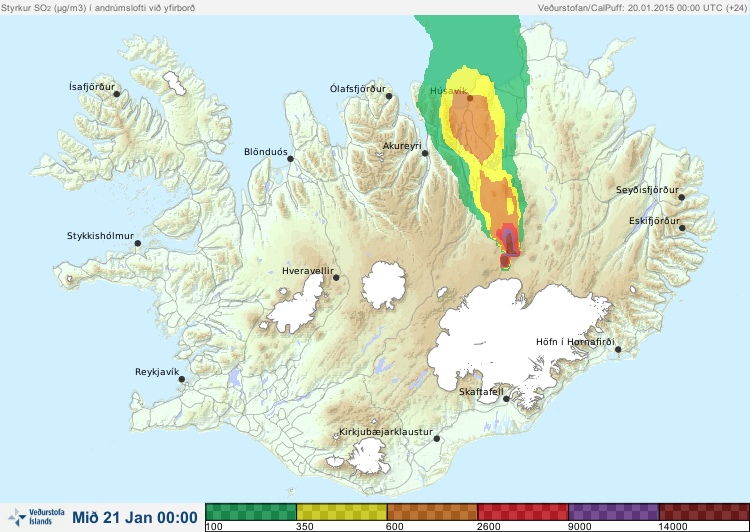Click the 'Reykjavík' label text
The height and width of the screenshot is (532, 750).
point(157,372)
